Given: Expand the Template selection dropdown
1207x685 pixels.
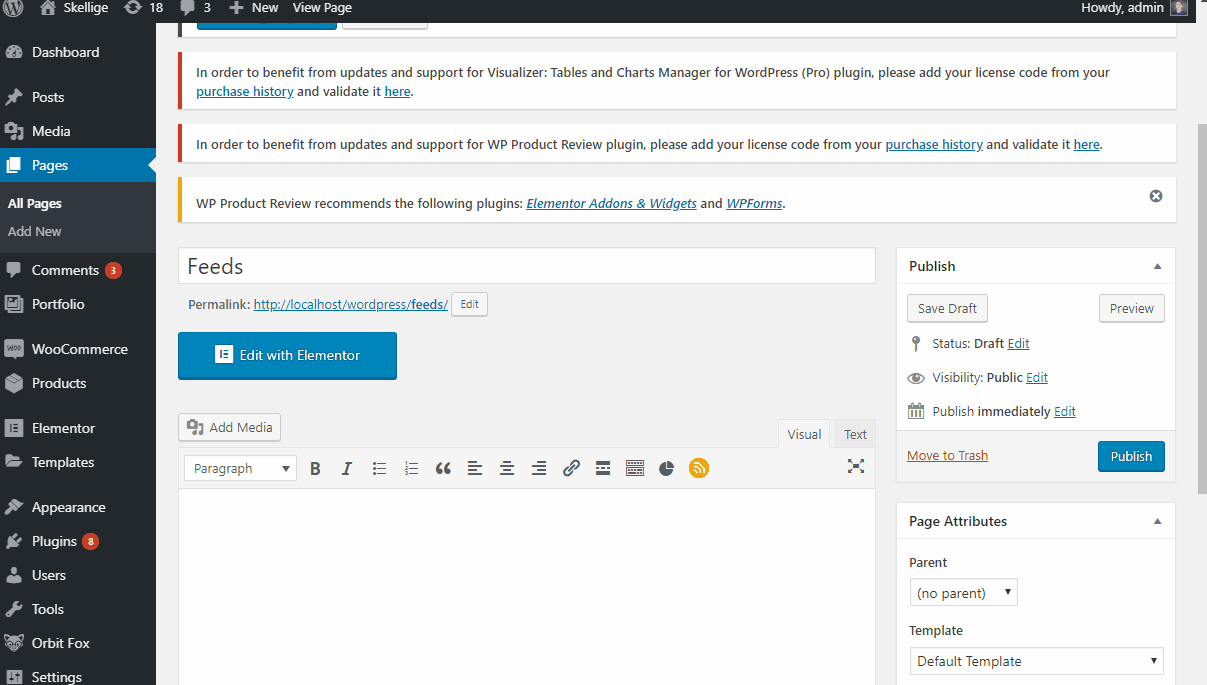Looking at the screenshot, I should [1036, 661].
